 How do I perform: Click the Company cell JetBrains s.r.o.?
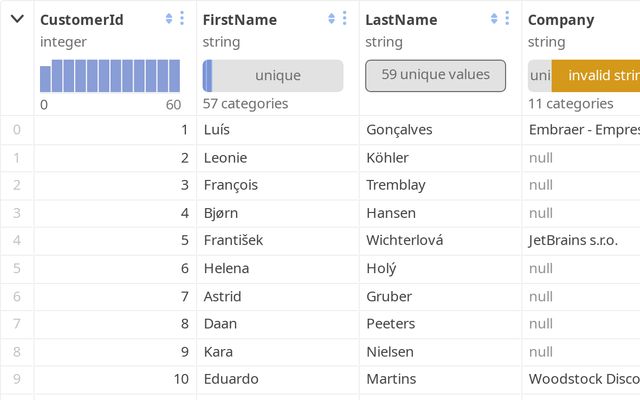click(x=573, y=241)
